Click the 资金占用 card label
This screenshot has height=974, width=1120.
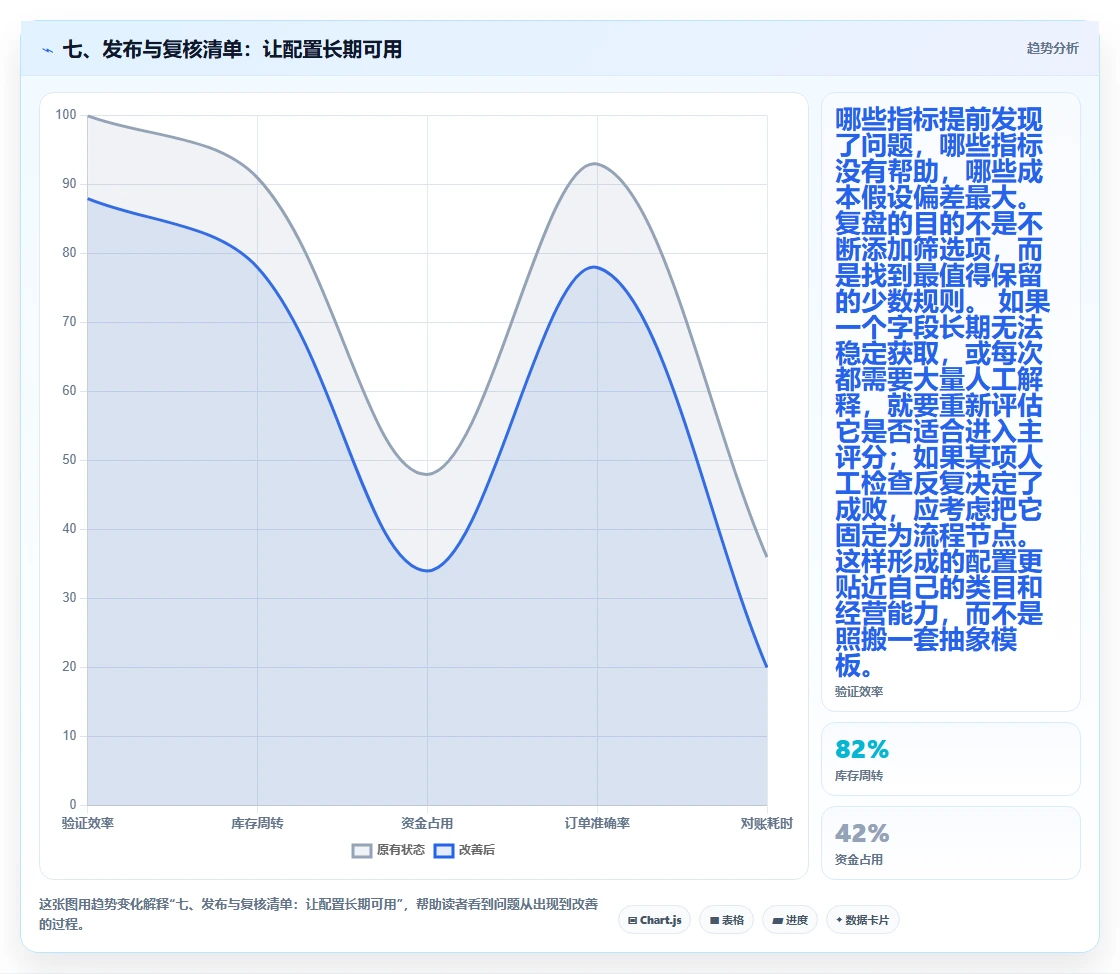coord(859,860)
